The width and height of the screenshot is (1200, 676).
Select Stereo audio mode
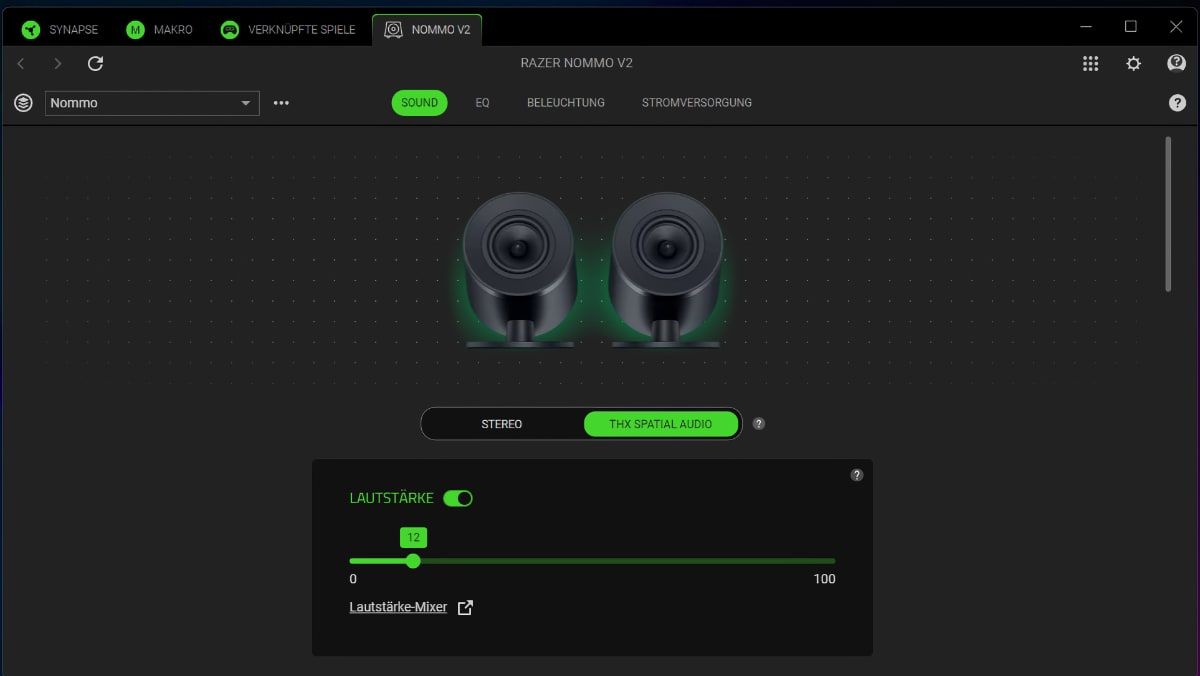(x=501, y=424)
